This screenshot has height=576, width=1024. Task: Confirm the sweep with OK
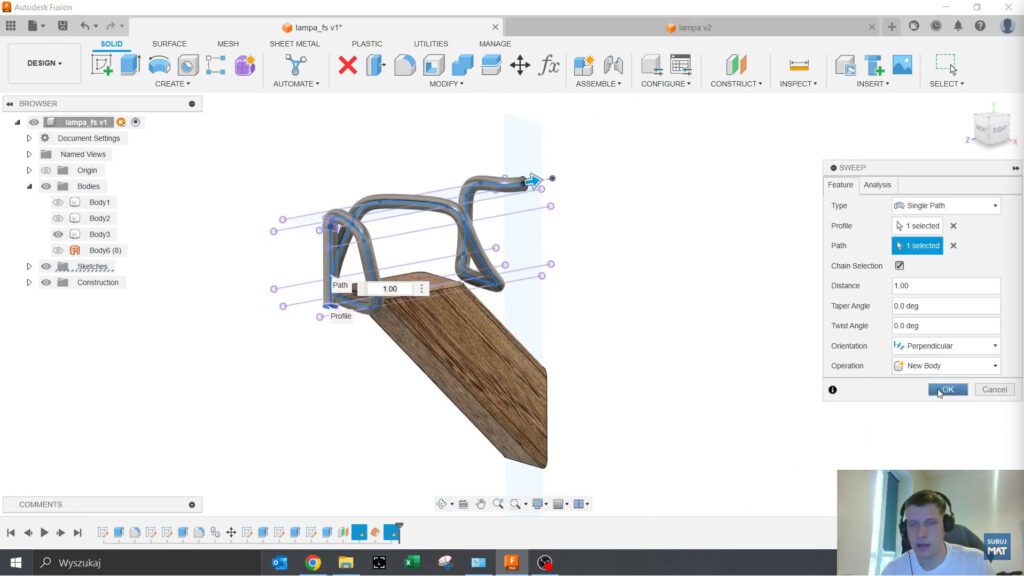tap(947, 389)
